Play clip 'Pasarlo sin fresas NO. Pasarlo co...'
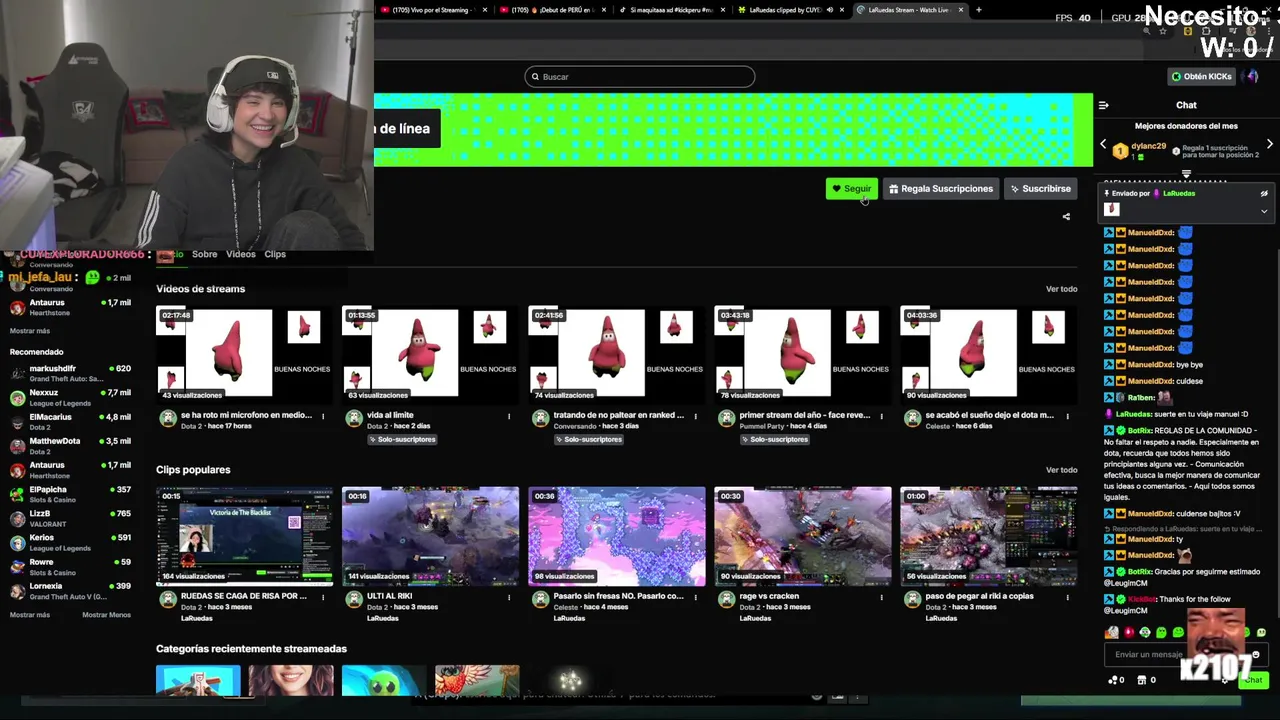Image resolution: width=1280 pixels, height=720 pixels. click(x=616, y=535)
